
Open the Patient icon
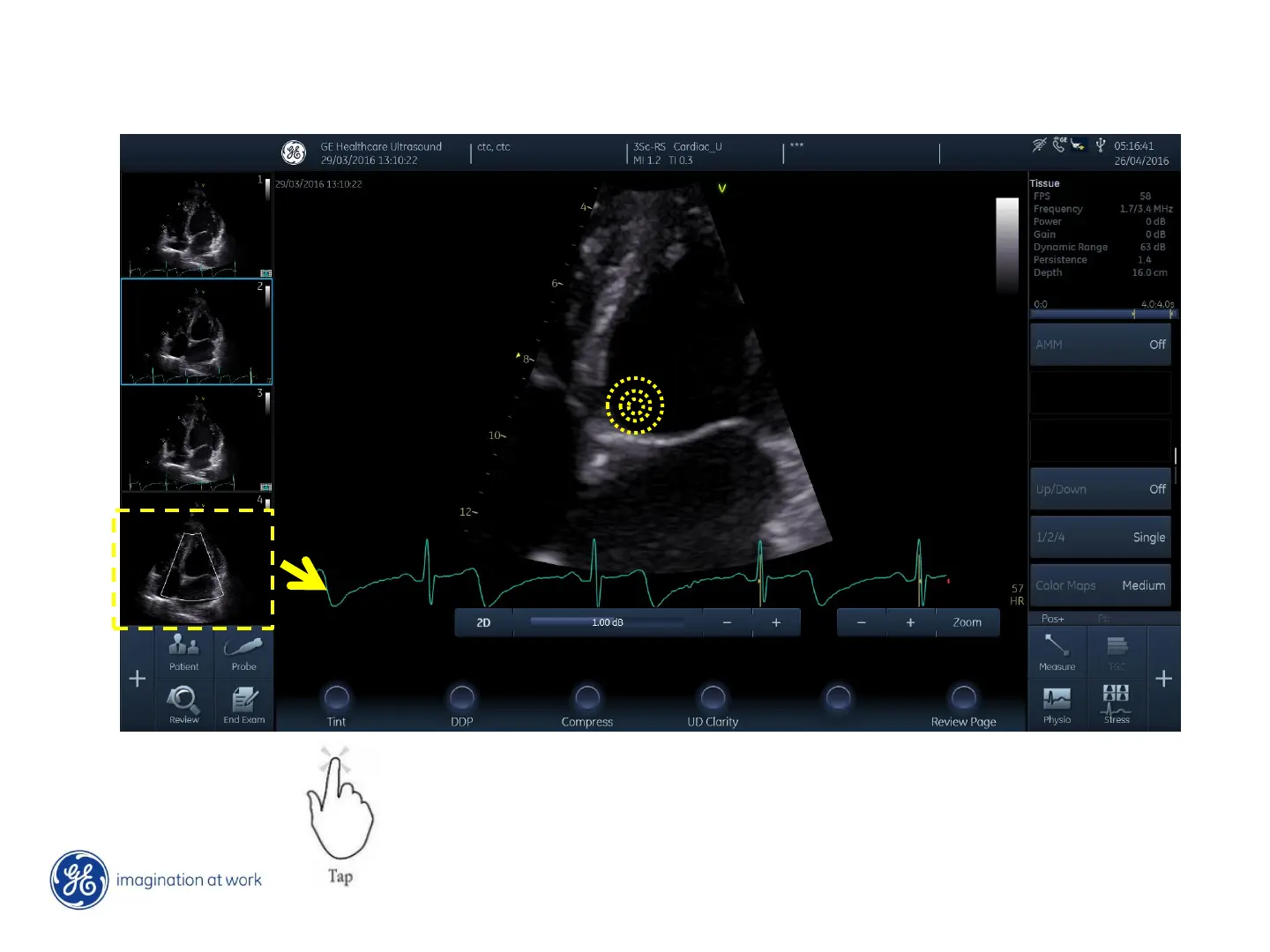pos(184,652)
